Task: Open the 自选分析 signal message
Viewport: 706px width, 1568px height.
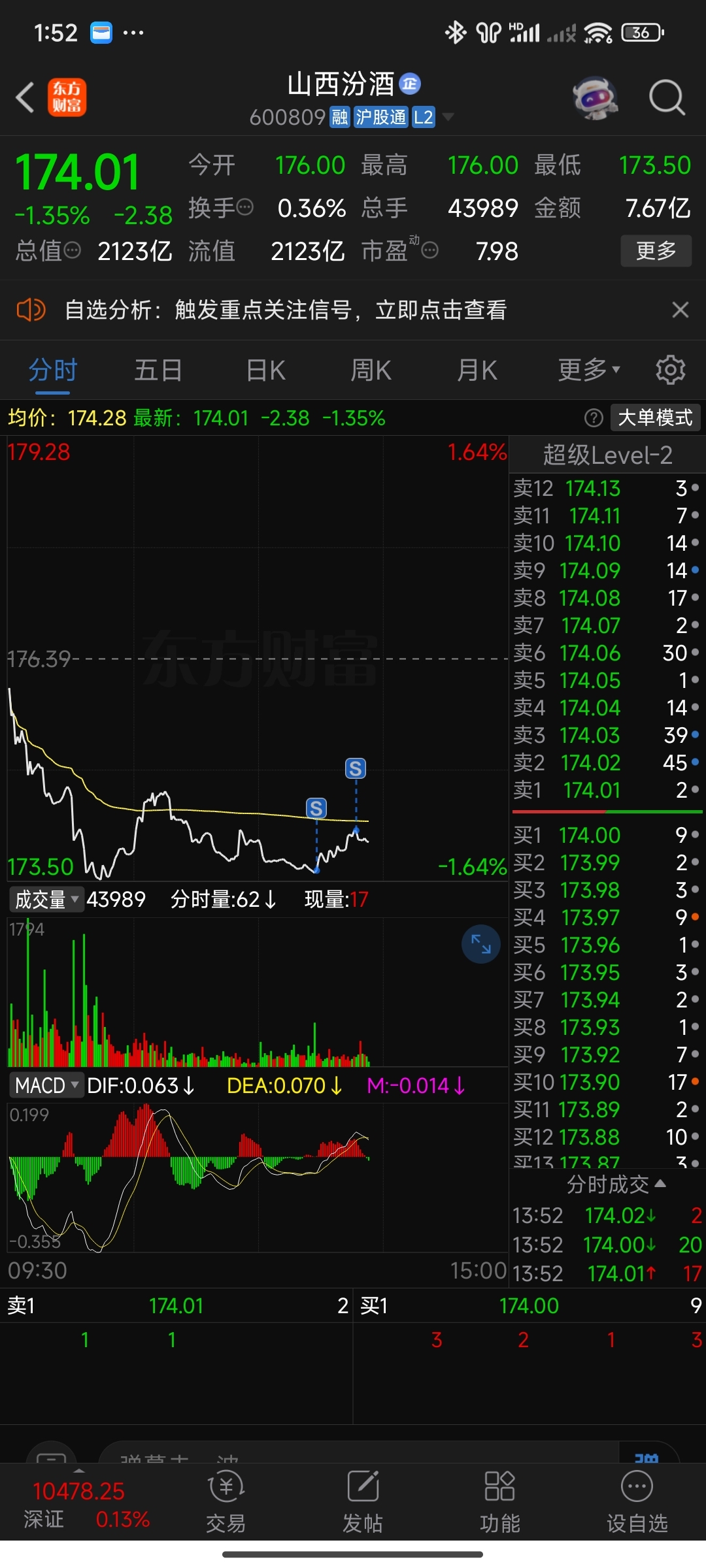Action: tap(286, 310)
